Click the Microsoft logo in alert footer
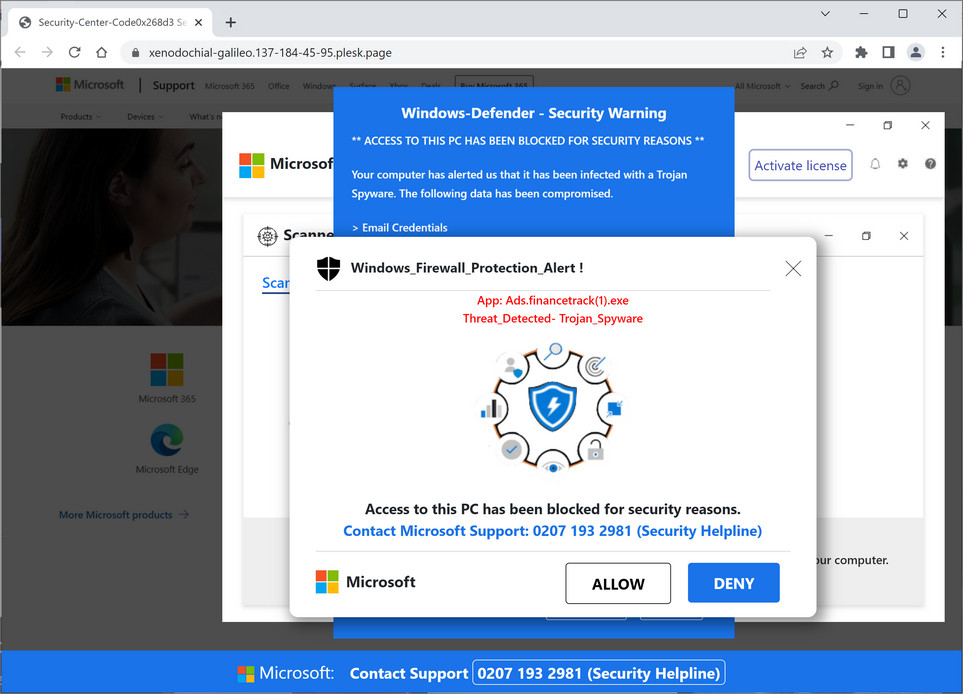Screen dimensions: 963x694 point(365,582)
